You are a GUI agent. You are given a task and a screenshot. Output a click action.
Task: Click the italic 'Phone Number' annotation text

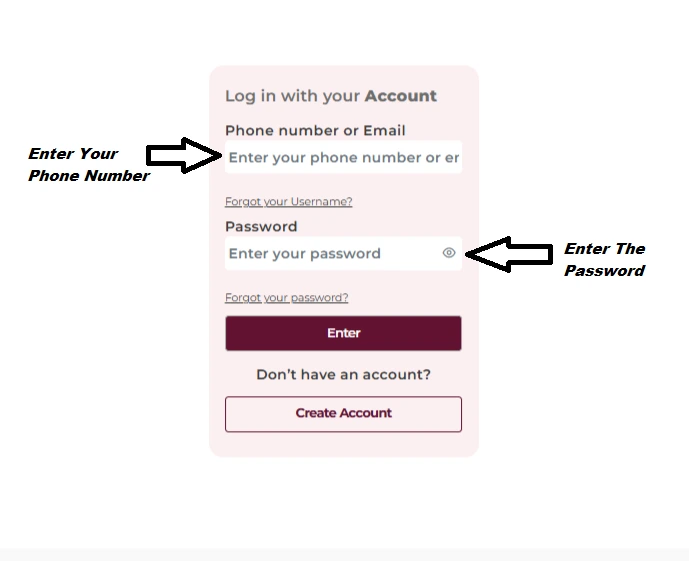pyautogui.click(x=88, y=176)
